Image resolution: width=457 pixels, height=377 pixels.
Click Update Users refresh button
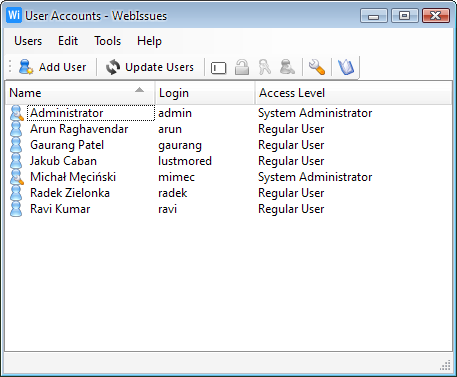pos(150,67)
